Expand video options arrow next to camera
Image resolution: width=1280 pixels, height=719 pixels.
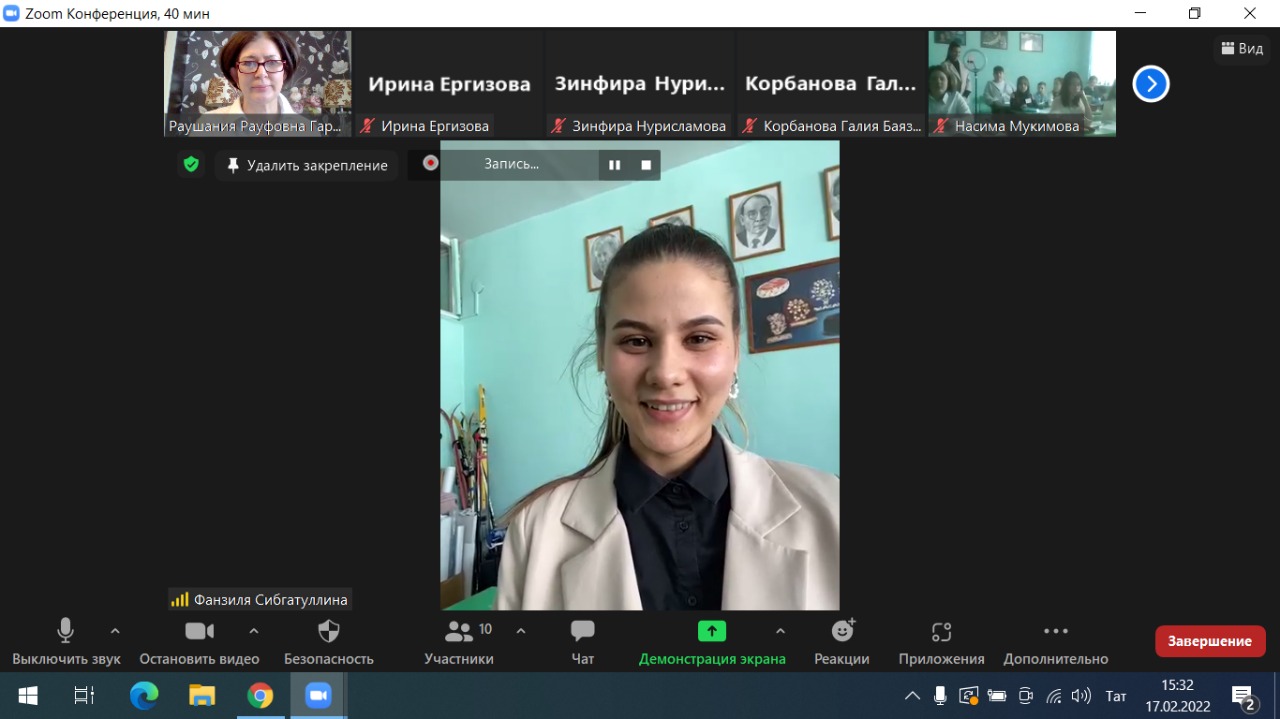coord(254,631)
